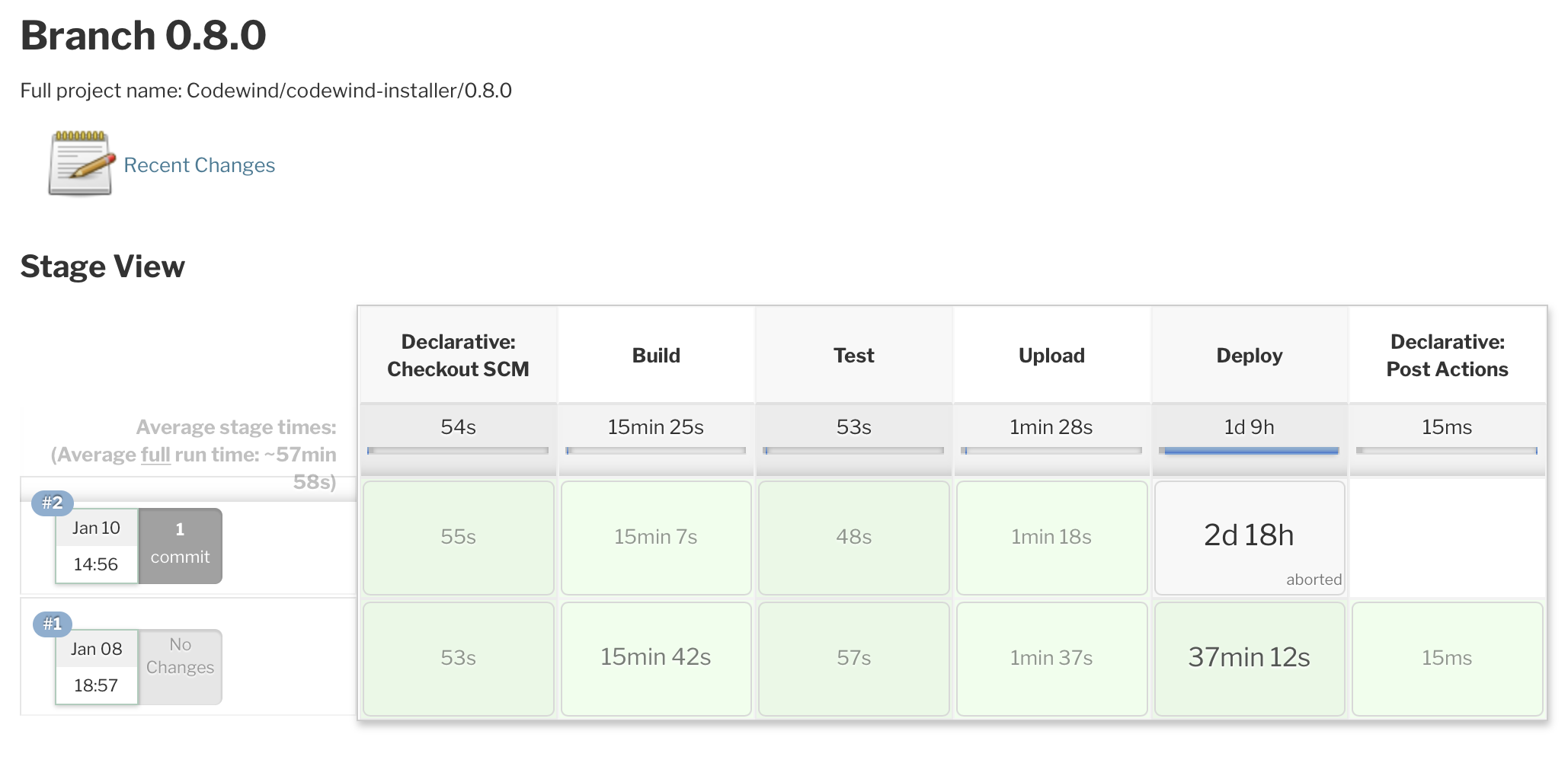This screenshot has height=760, width=1568.
Task: Click the Deploy average time progress bar
Action: pyautogui.click(x=1249, y=451)
